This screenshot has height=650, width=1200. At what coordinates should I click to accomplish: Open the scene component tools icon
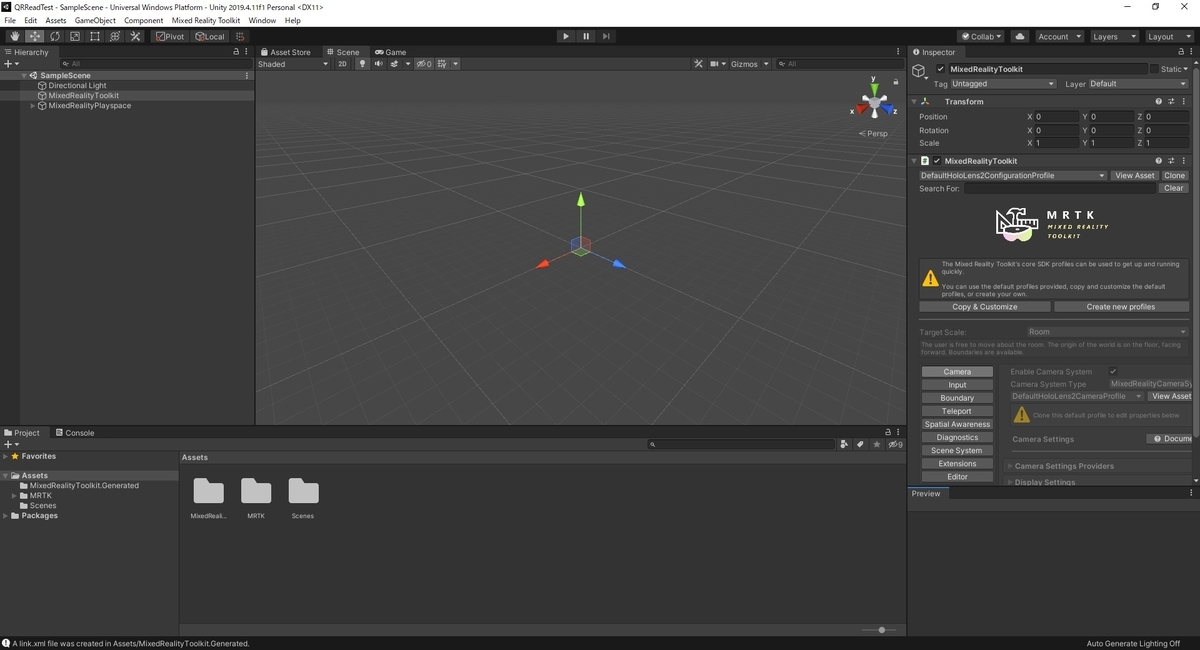700,64
